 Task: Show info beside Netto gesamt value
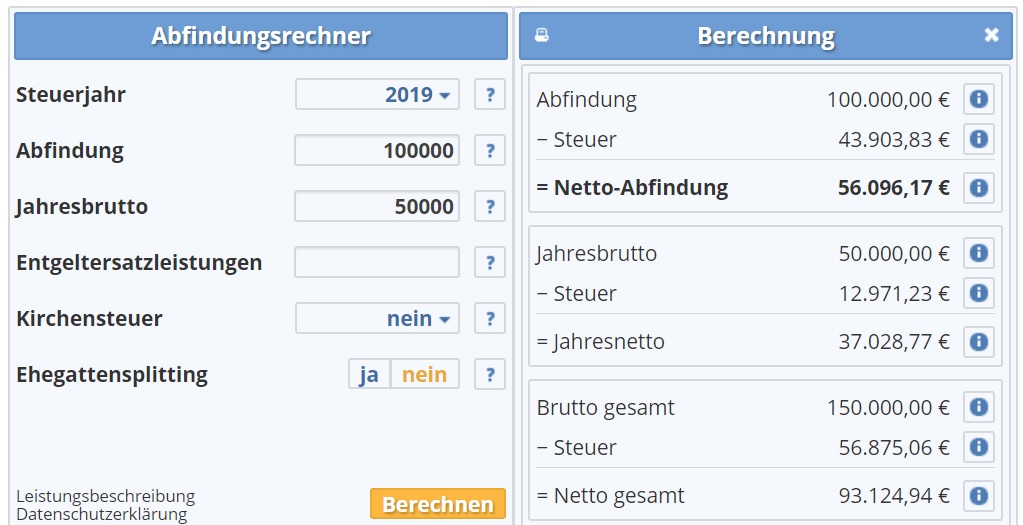click(x=979, y=496)
